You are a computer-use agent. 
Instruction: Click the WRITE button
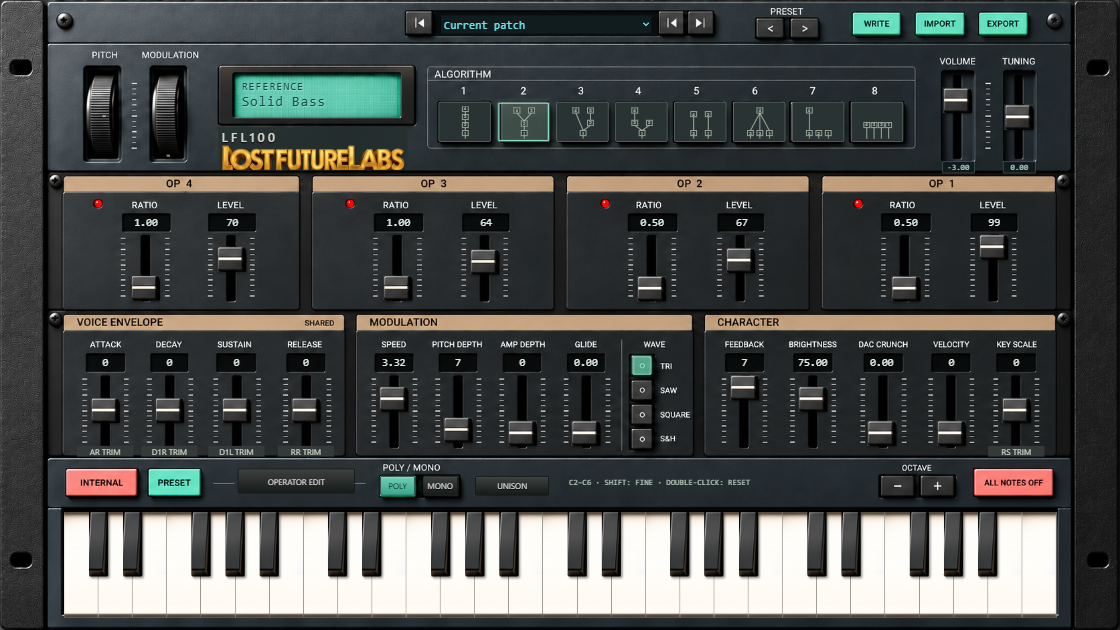876,24
